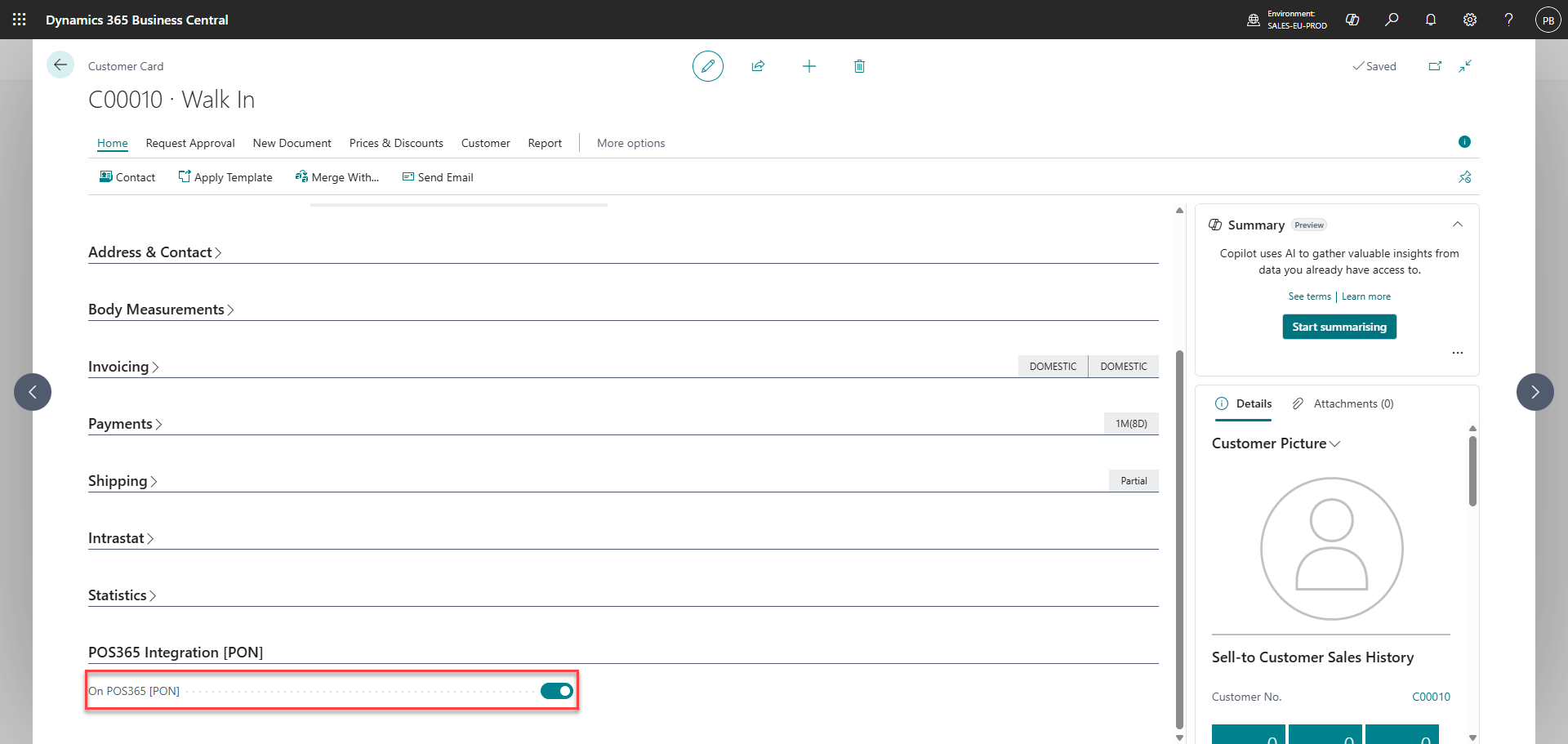Click the customer picture placeholder
This screenshot has height=744, width=1568.
pos(1332,549)
